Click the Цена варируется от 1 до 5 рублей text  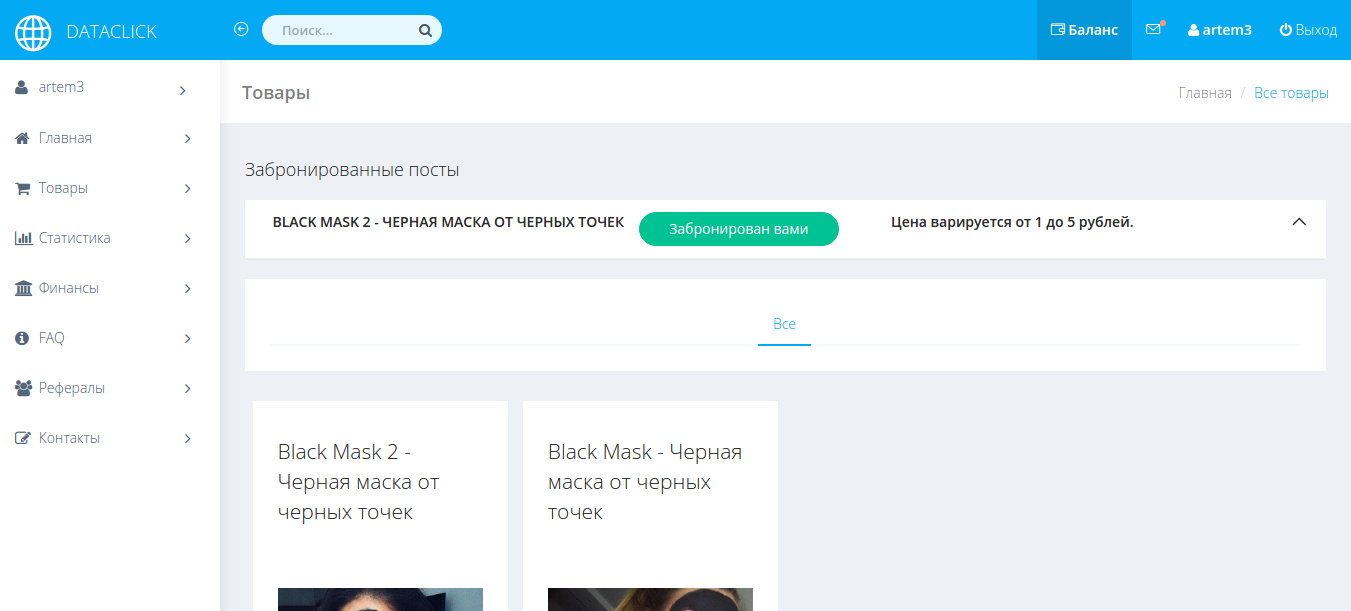[x=1012, y=222]
